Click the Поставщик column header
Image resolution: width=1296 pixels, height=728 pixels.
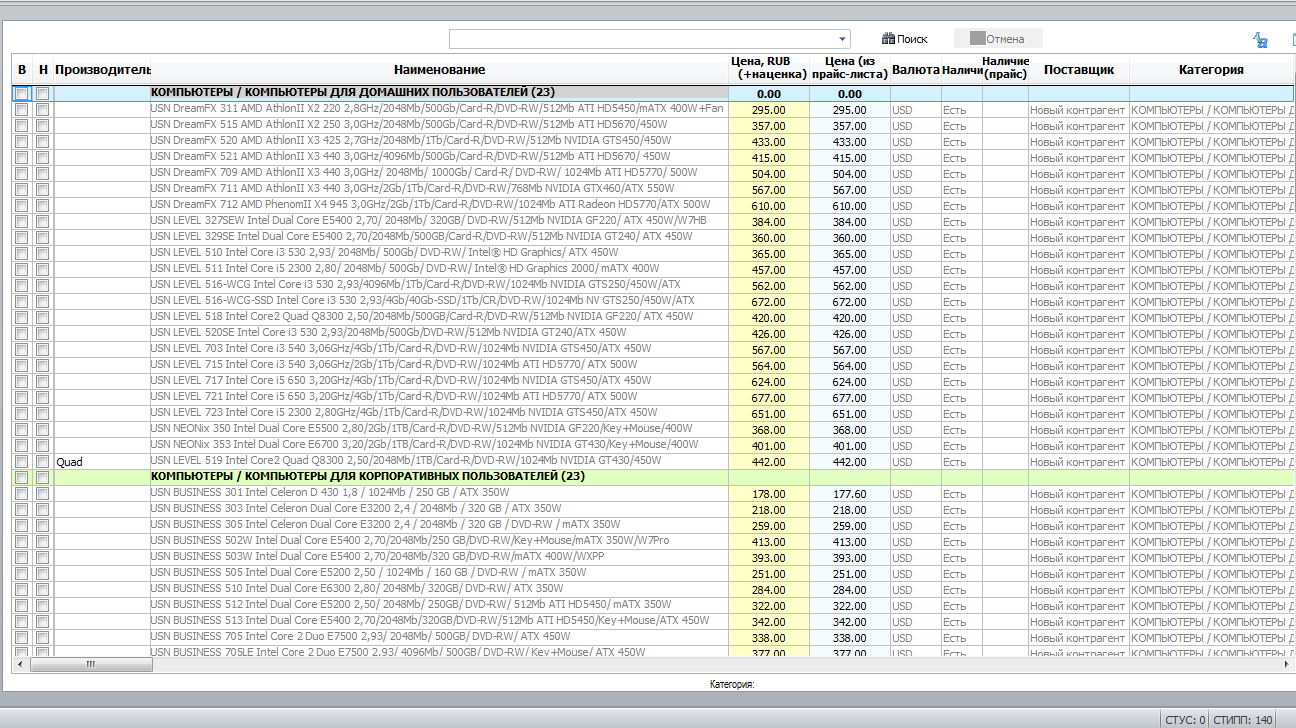[x=1078, y=69]
